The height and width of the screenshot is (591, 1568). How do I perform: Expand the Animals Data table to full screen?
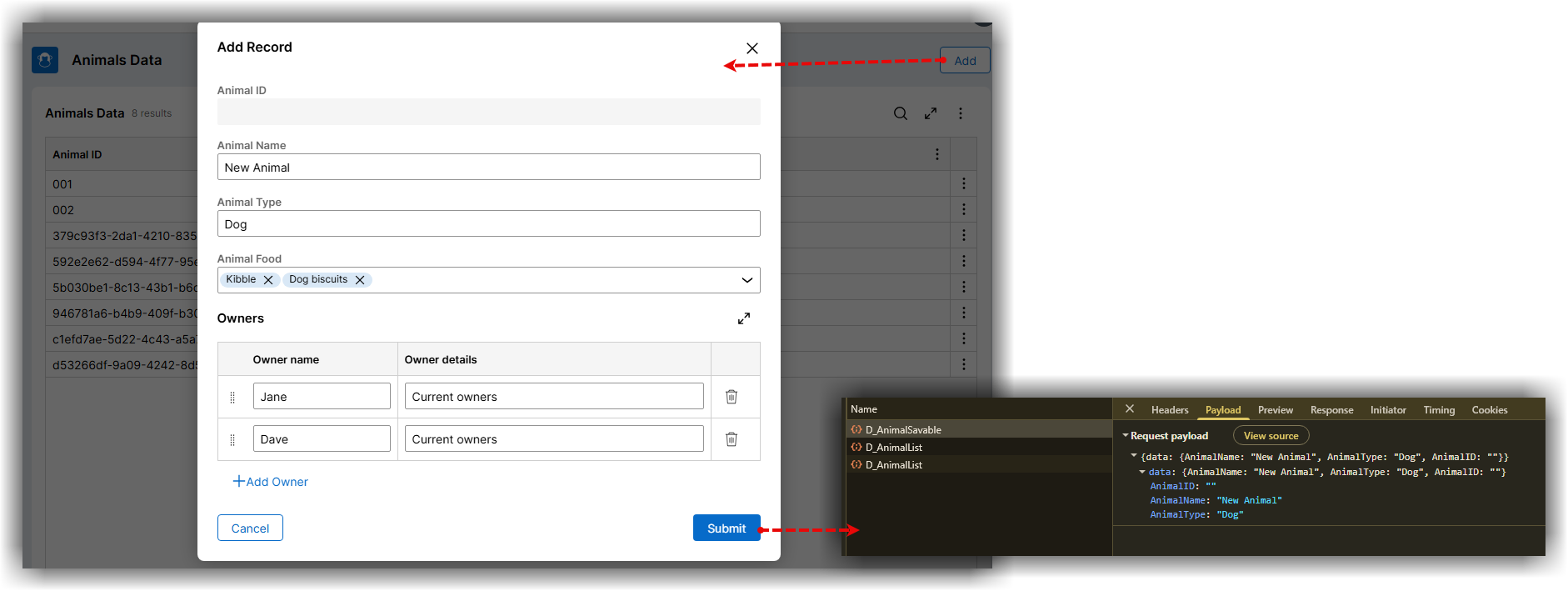coord(931,113)
